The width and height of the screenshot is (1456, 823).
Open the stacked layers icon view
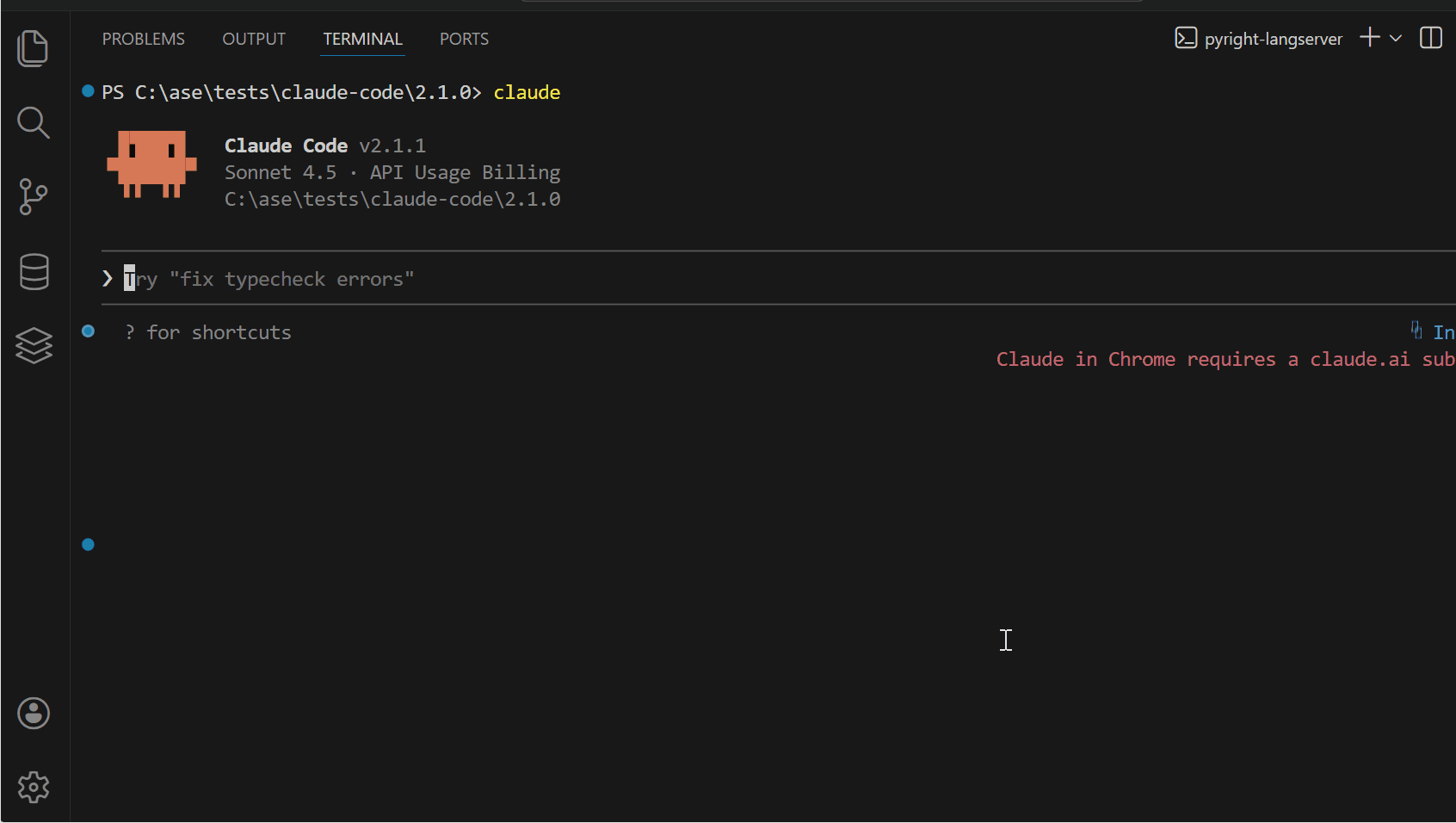click(34, 345)
